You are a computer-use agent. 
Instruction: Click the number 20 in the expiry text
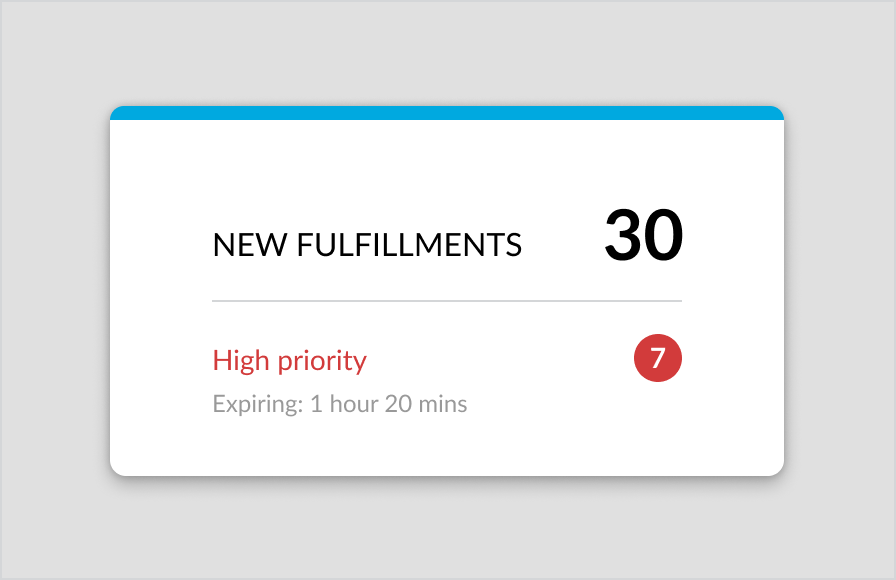pos(402,405)
